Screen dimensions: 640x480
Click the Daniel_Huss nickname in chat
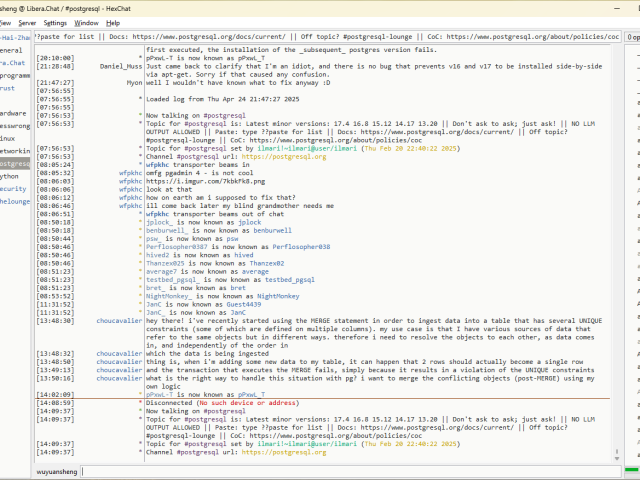[121, 67]
